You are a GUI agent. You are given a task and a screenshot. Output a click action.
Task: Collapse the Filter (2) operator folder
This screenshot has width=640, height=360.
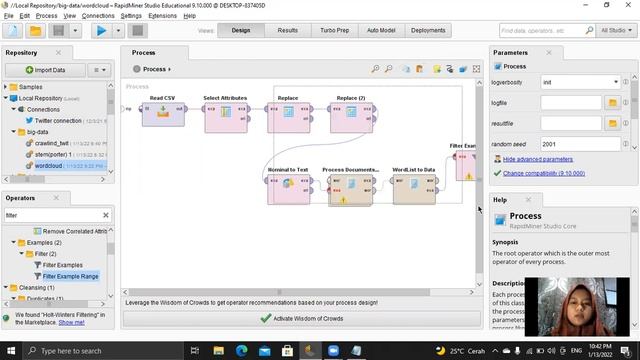tap(22, 254)
